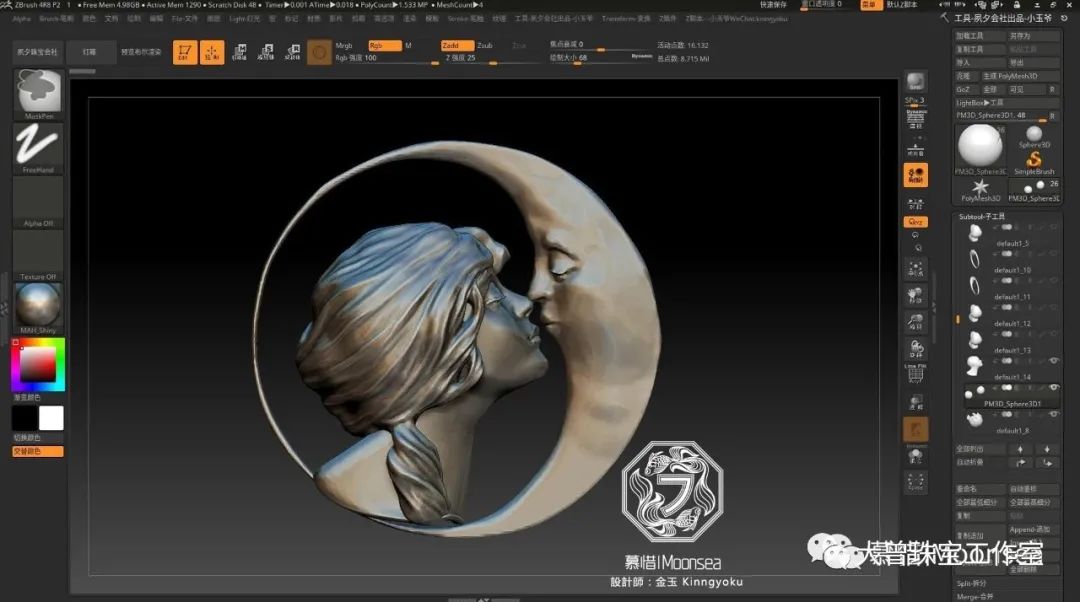Select the Rotate transform tool
Viewport: 1080px width, 602px height.
tap(293, 52)
